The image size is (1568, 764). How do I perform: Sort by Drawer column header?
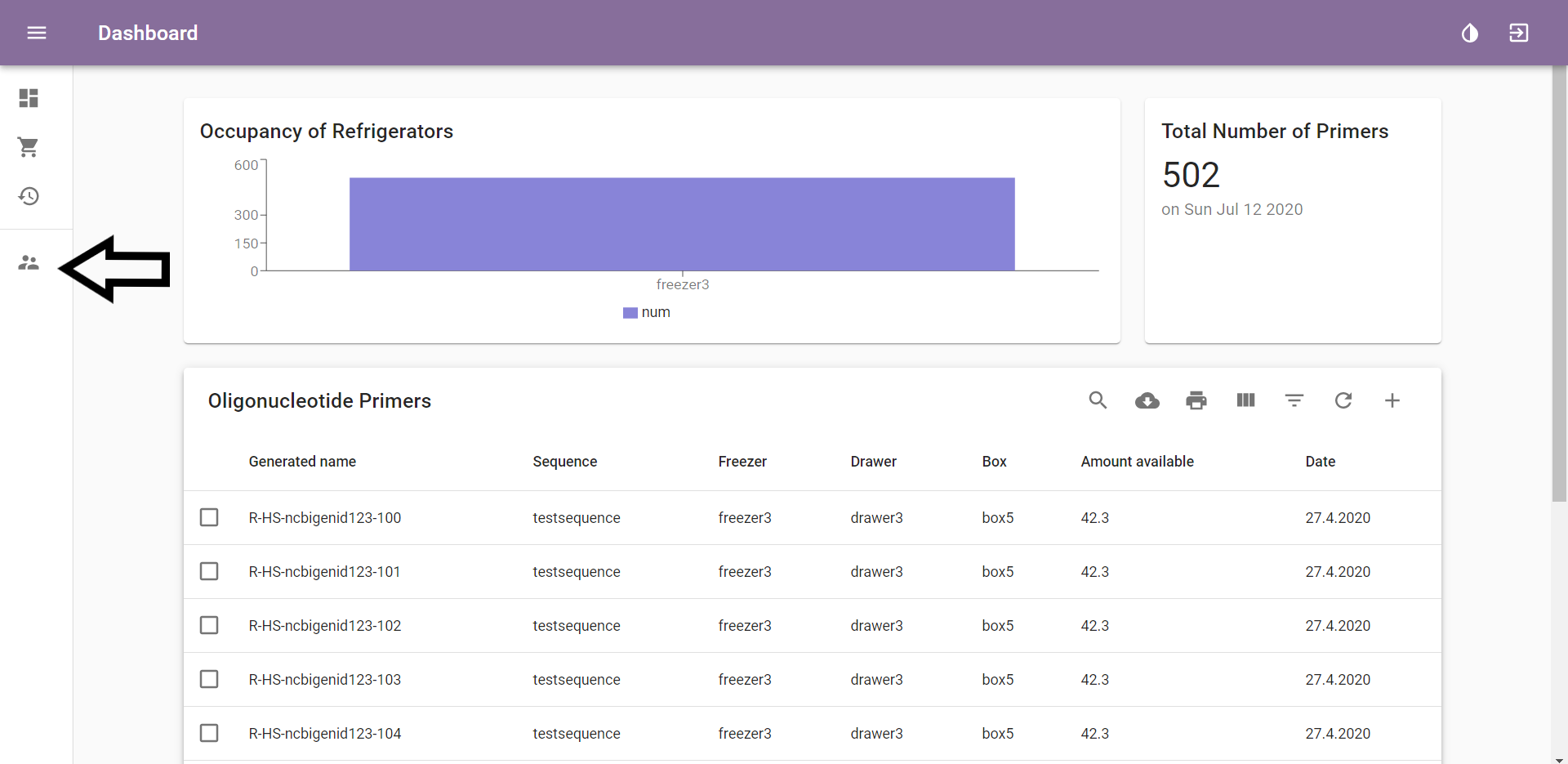coord(873,462)
